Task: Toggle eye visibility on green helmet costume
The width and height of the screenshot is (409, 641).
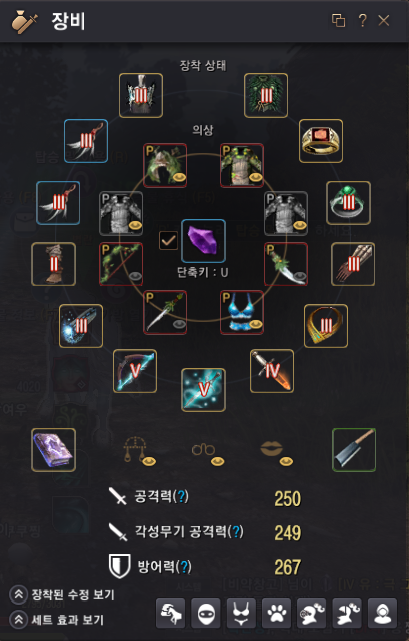Action: click(179, 177)
